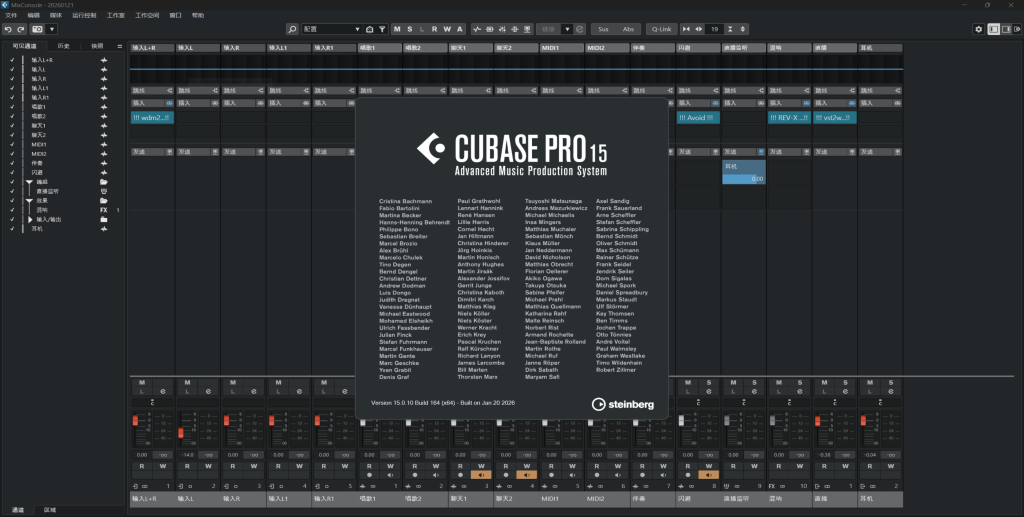Uncheck visibility of 输入L+R channel

12,60
